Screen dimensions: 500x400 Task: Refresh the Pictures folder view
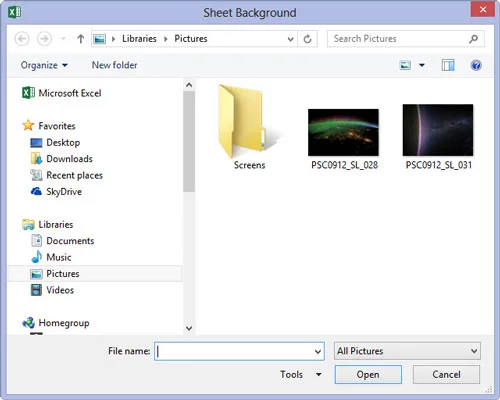pos(307,39)
